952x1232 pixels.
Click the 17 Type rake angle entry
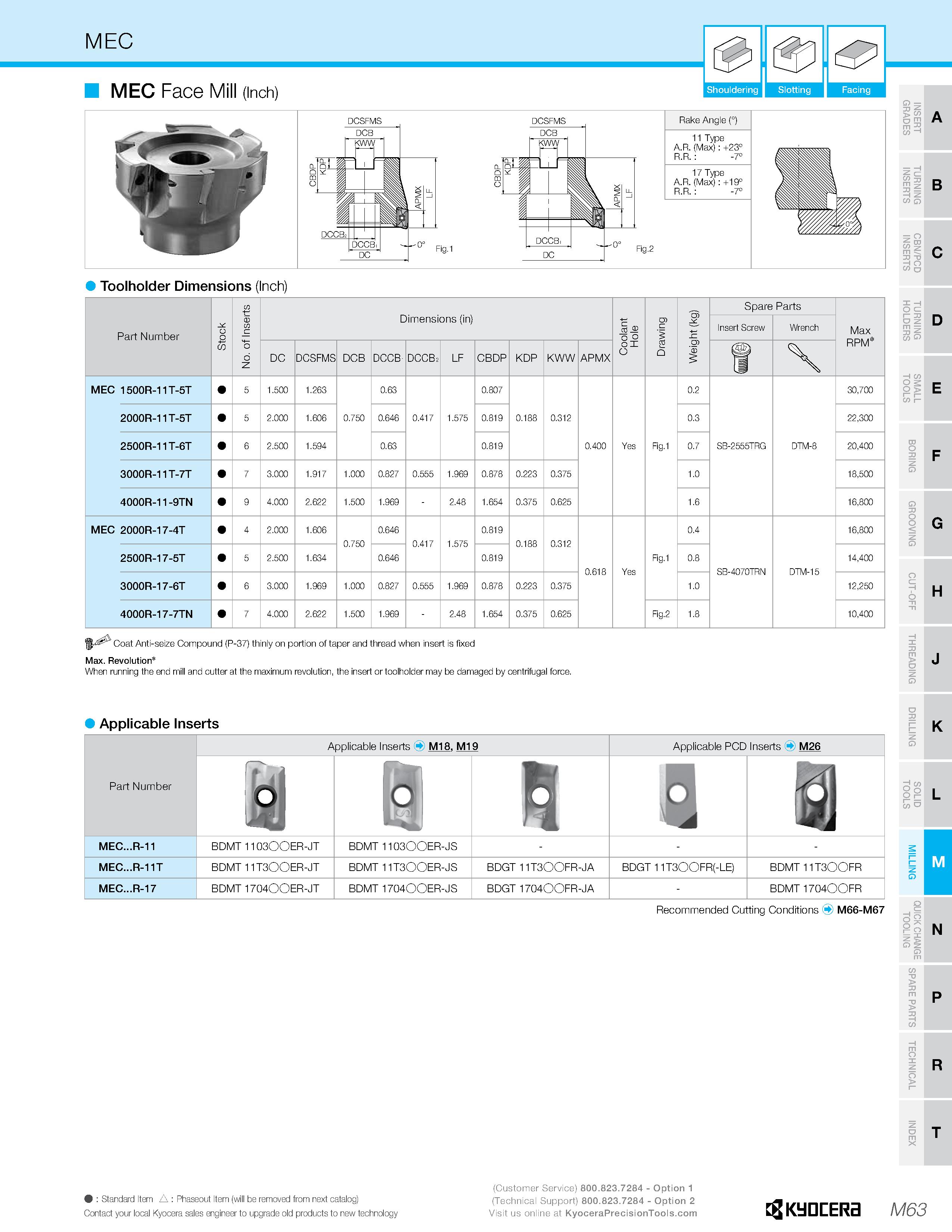(x=708, y=182)
